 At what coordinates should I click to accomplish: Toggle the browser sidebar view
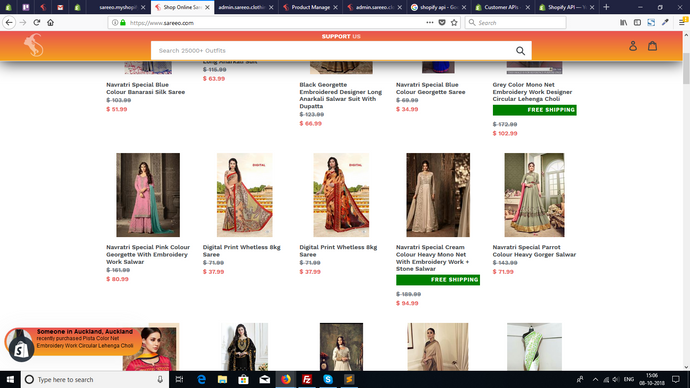coord(637,22)
